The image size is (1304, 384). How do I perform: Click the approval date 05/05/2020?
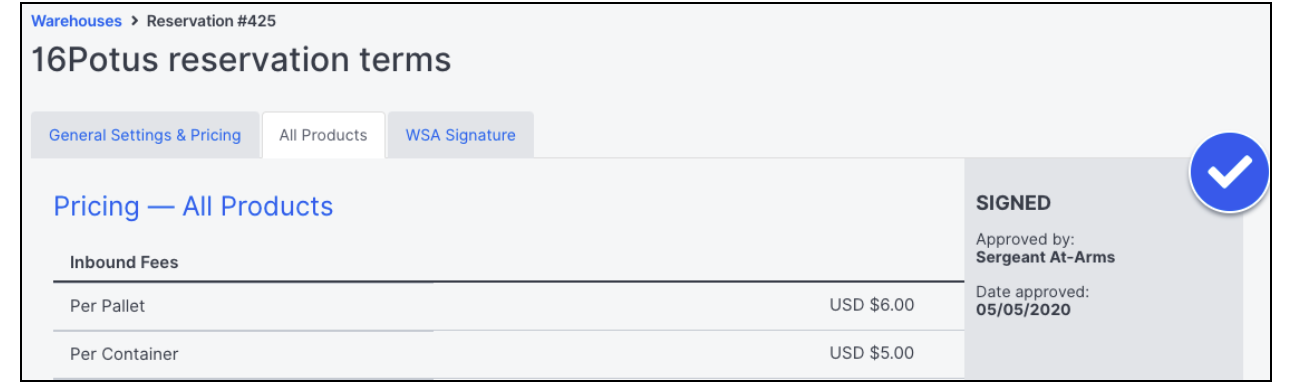click(1023, 310)
